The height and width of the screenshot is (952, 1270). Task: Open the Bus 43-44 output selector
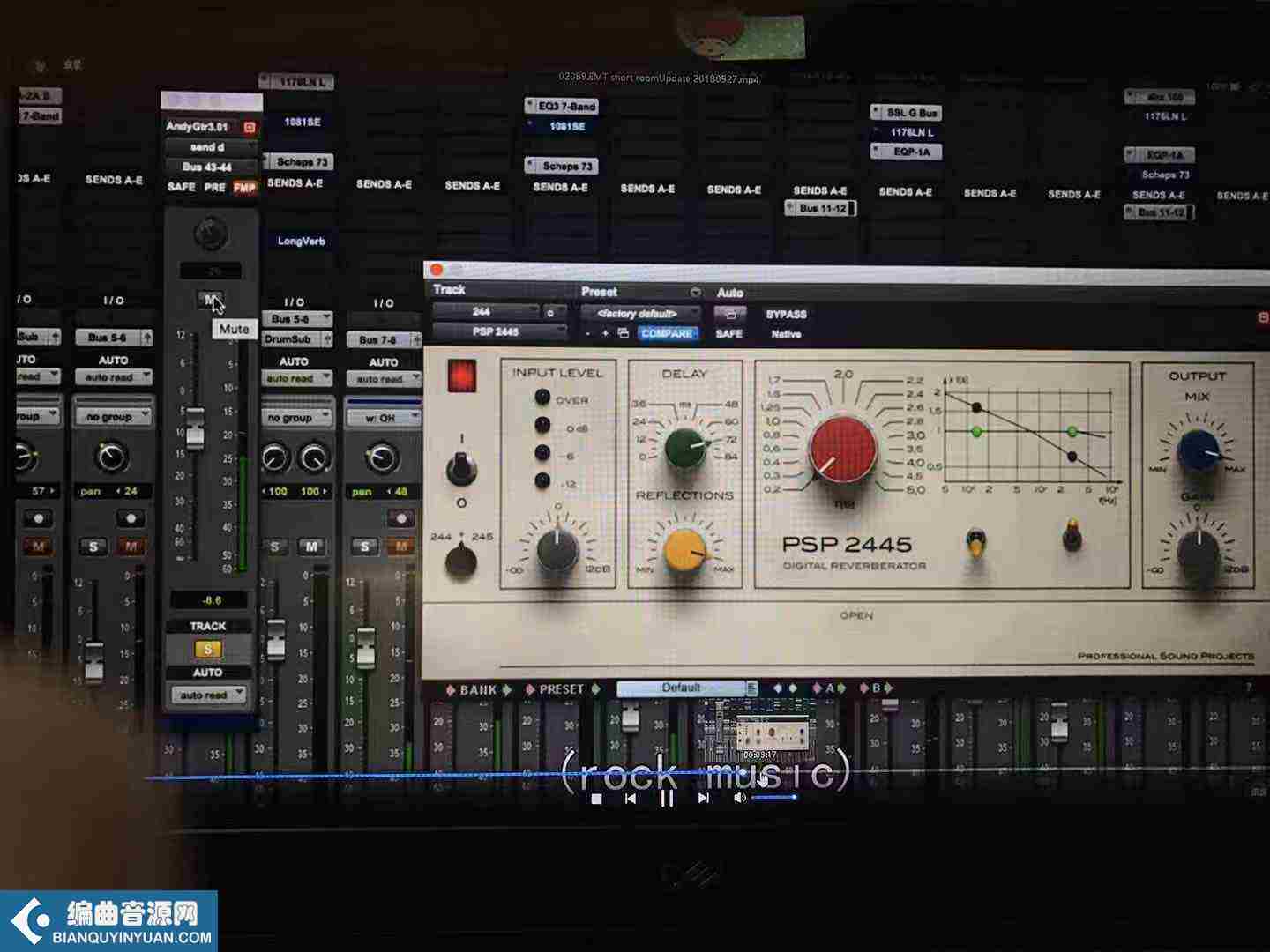point(209,167)
